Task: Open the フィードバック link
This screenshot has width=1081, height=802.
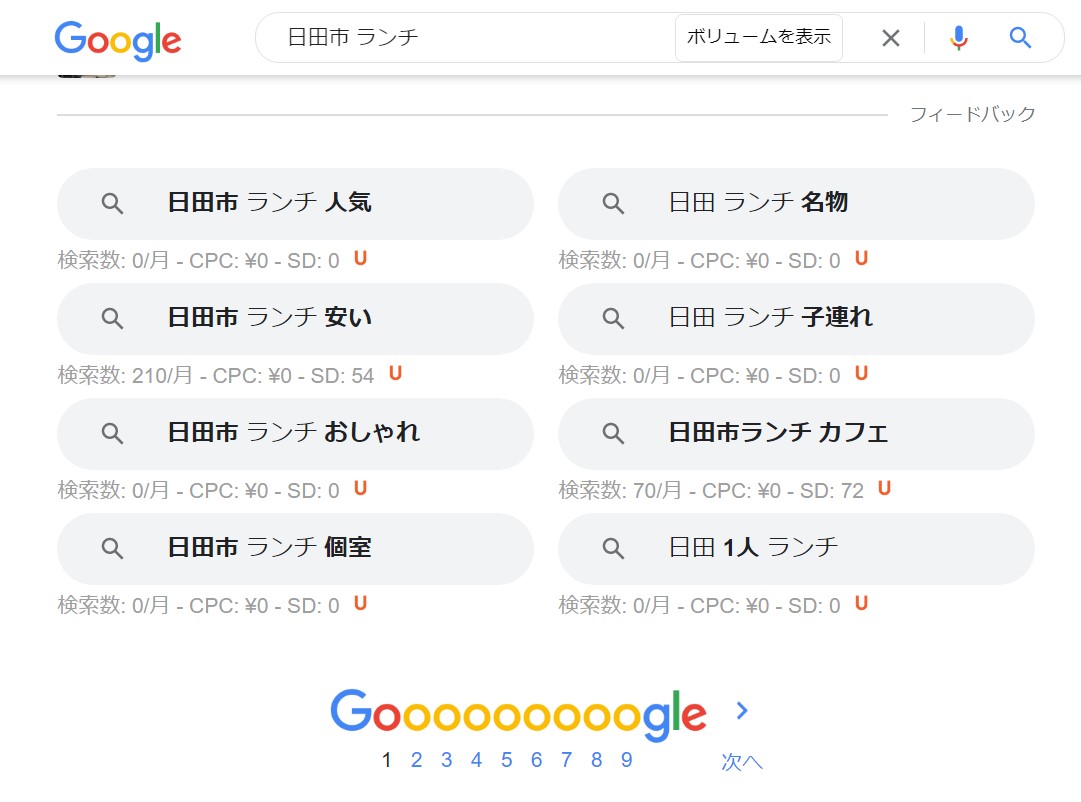Action: [972, 114]
